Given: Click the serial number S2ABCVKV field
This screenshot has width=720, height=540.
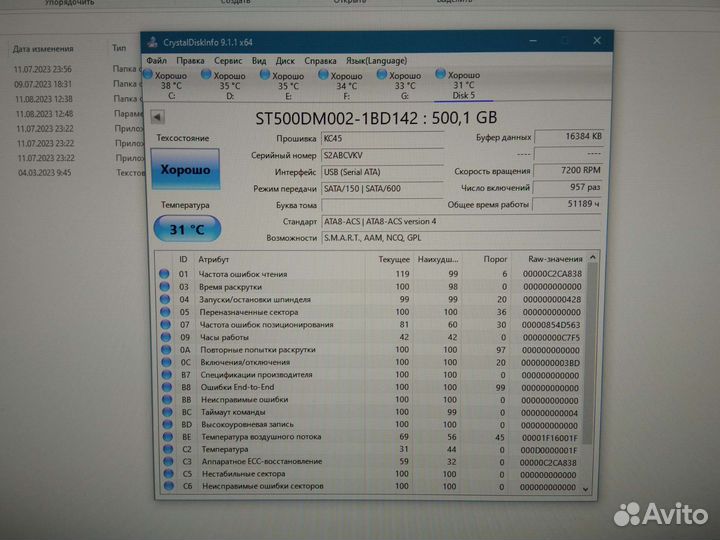Looking at the screenshot, I should 382,155.
